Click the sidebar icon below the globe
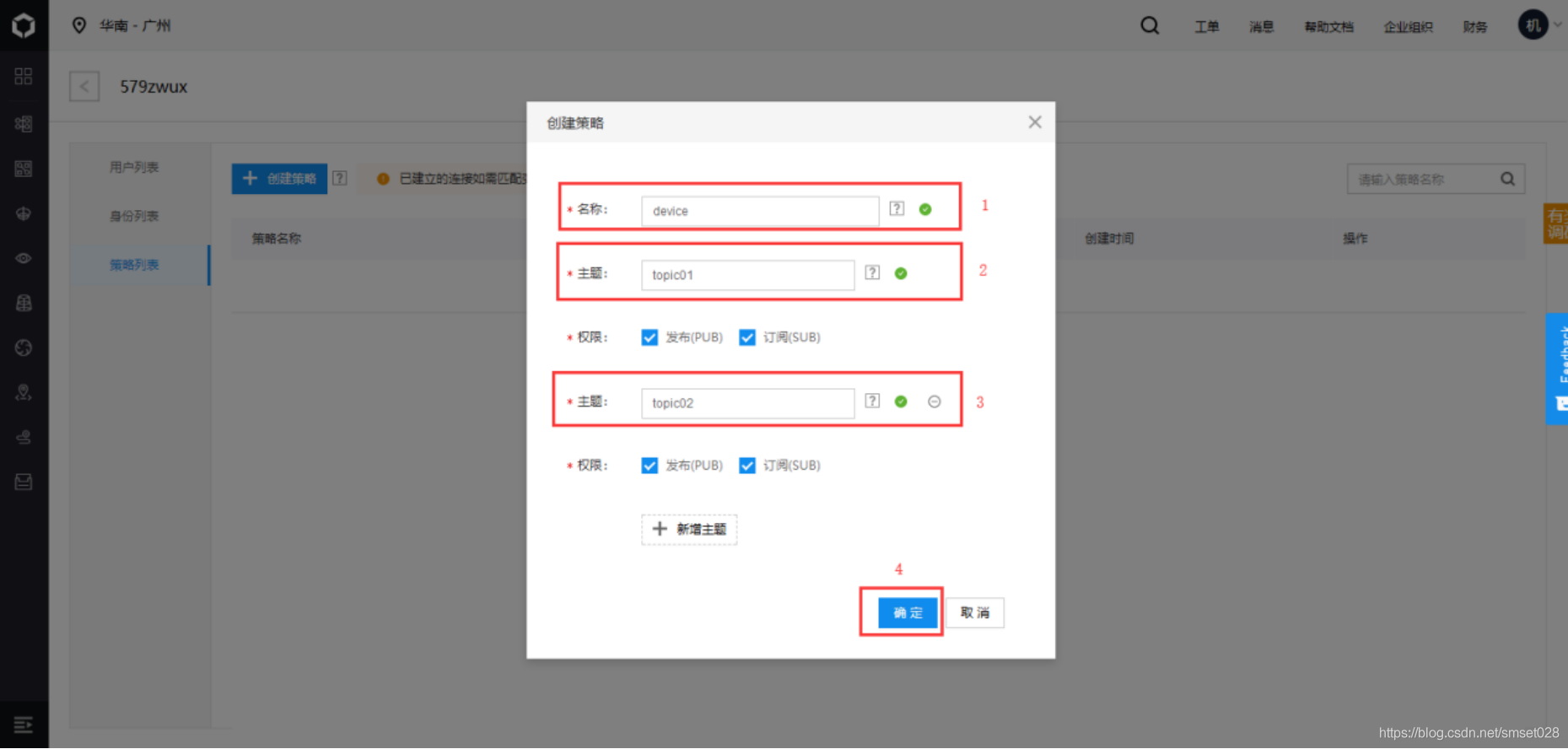This screenshot has height=749, width=1568. (24, 392)
